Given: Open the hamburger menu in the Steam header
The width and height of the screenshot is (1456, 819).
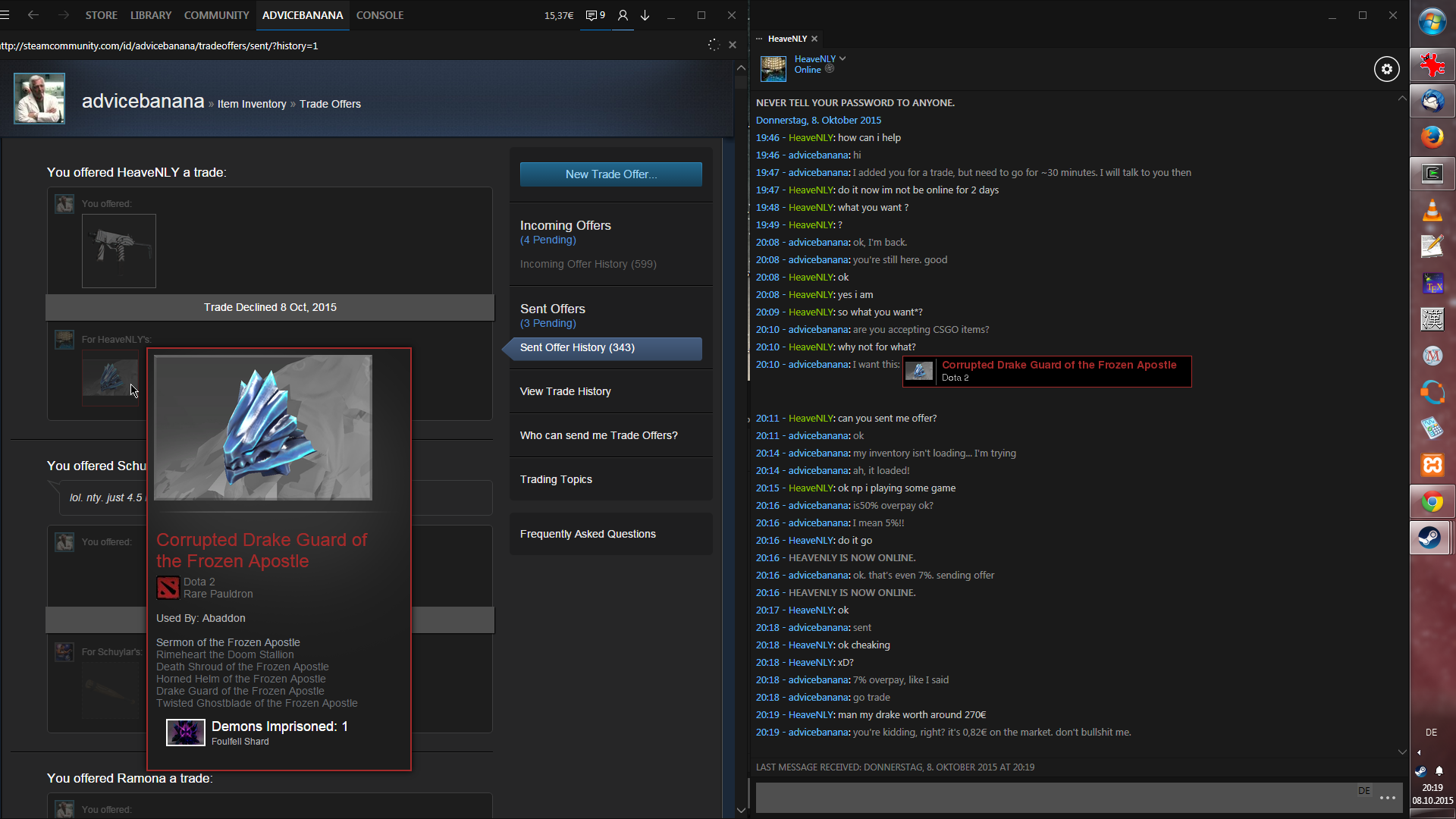Looking at the screenshot, I should click(5, 15).
